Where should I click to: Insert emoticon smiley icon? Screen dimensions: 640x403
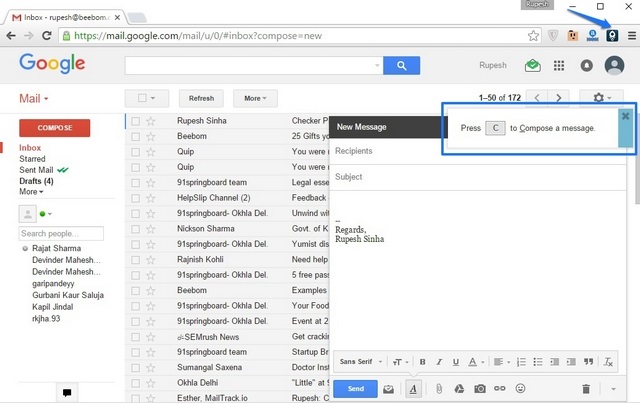(520, 389)
